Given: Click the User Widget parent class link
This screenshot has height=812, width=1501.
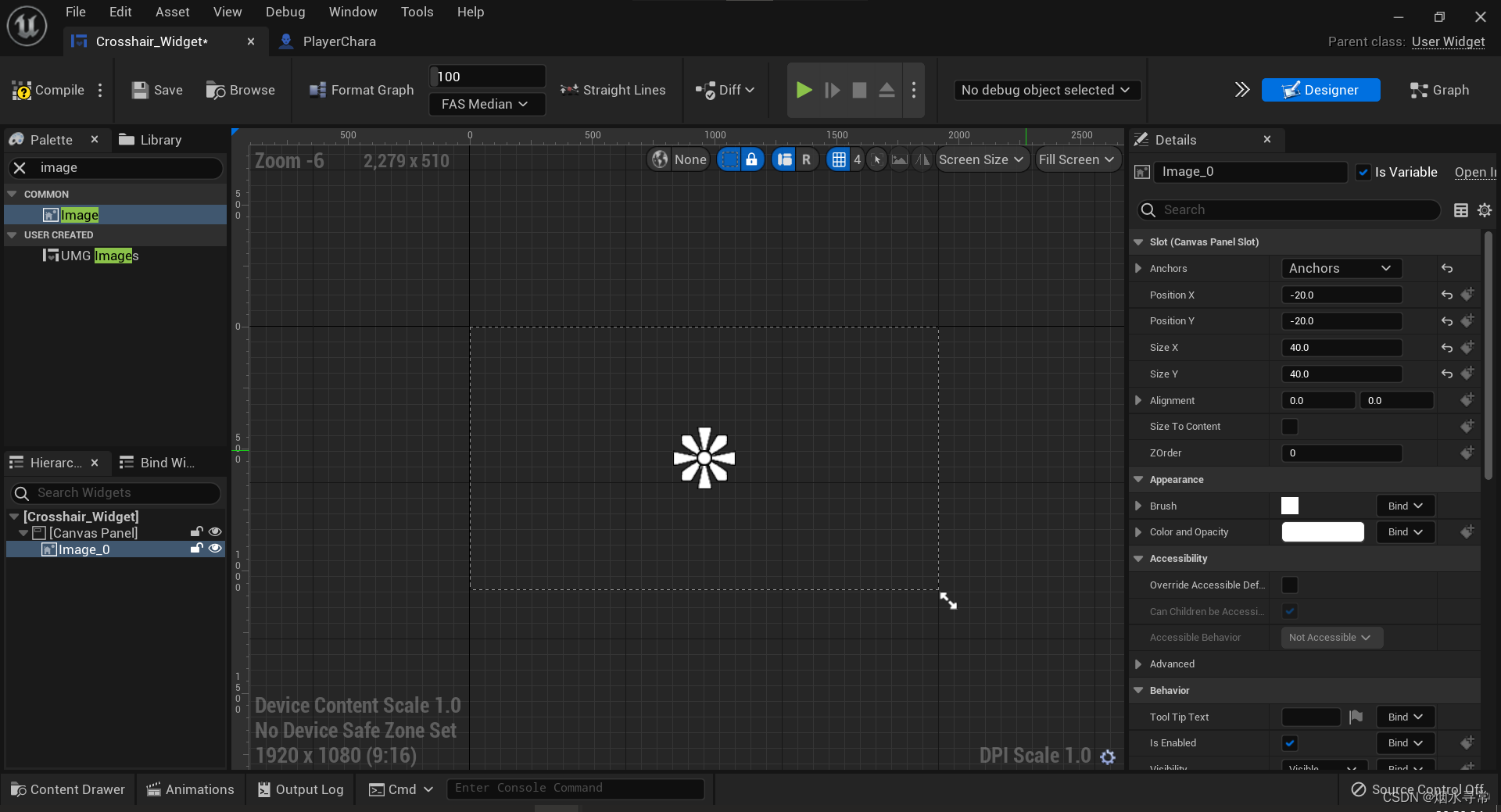Looking at the screenshot, I should coord(1449,41).
